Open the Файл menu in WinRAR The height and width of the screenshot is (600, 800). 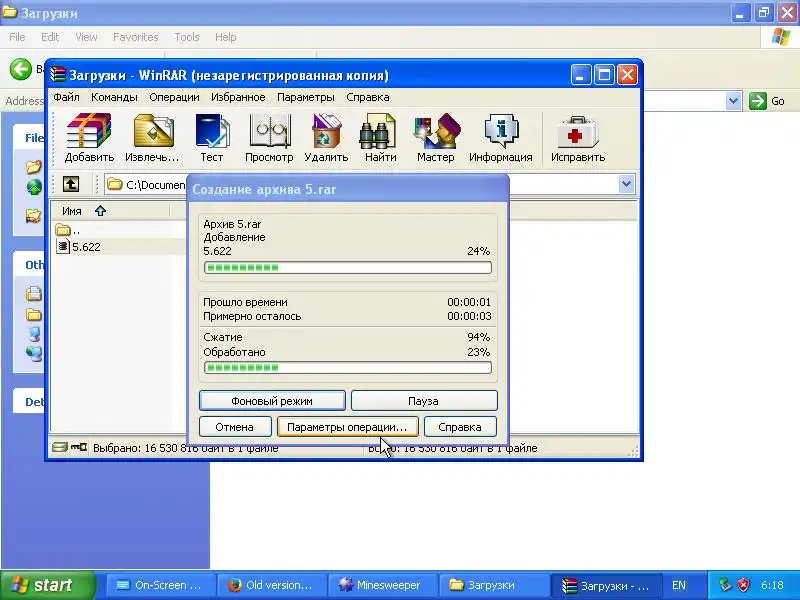(66, 97)
